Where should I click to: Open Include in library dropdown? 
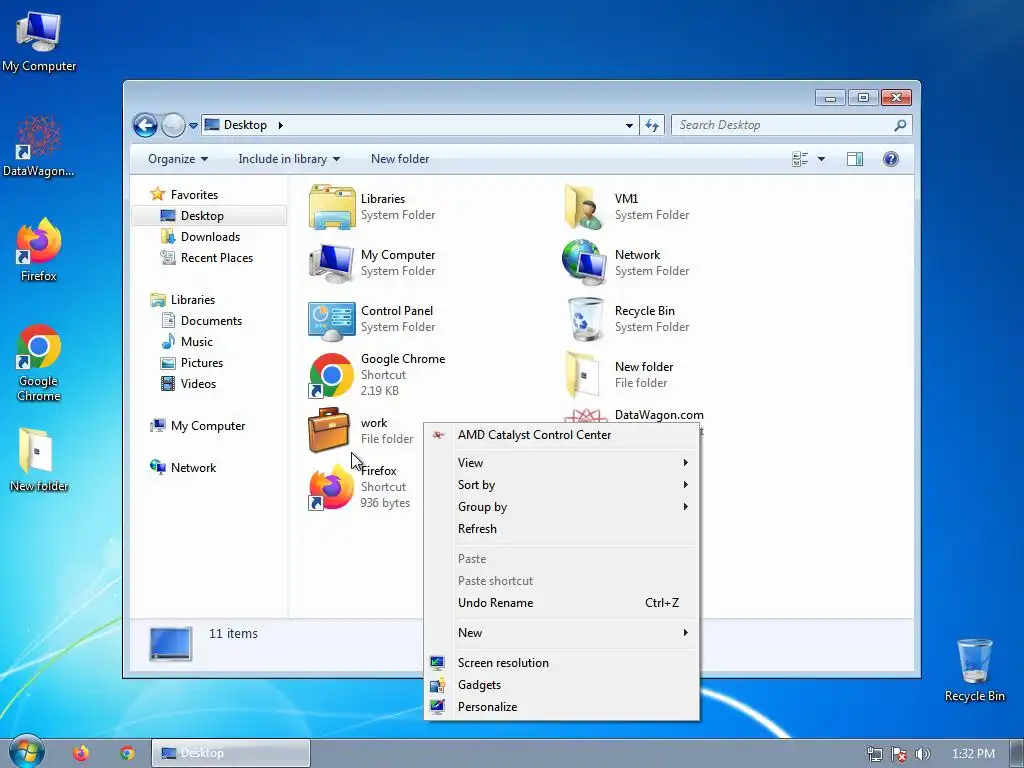click(x=289, y=159)
